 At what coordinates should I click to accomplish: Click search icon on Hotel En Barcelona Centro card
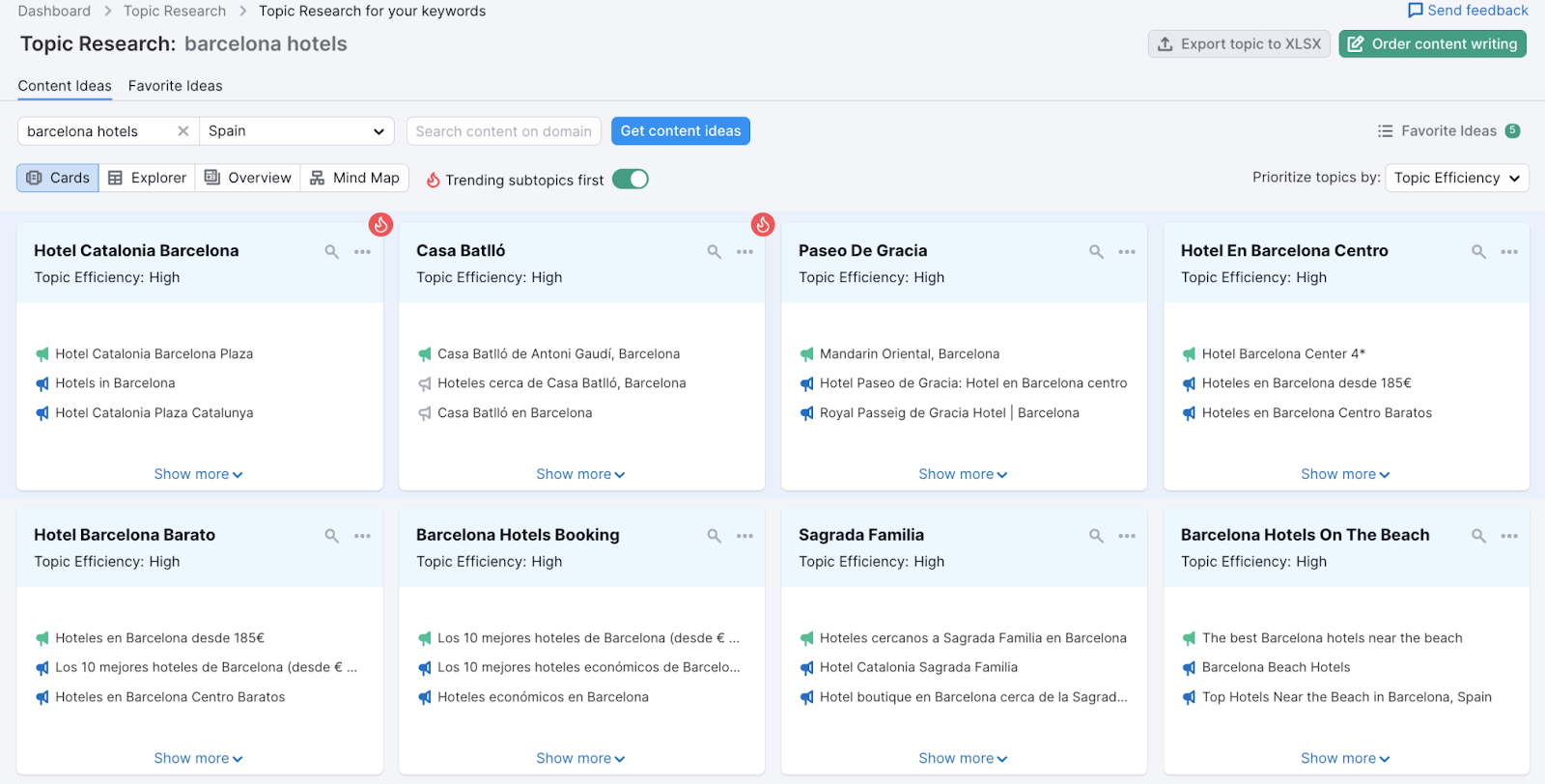tap(1478, 252)
